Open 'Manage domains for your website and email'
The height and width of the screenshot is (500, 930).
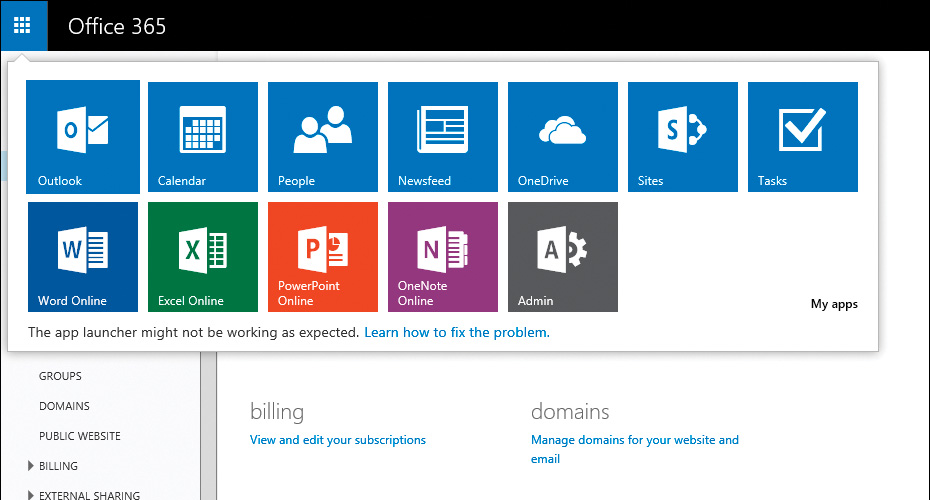click(635, 449)
